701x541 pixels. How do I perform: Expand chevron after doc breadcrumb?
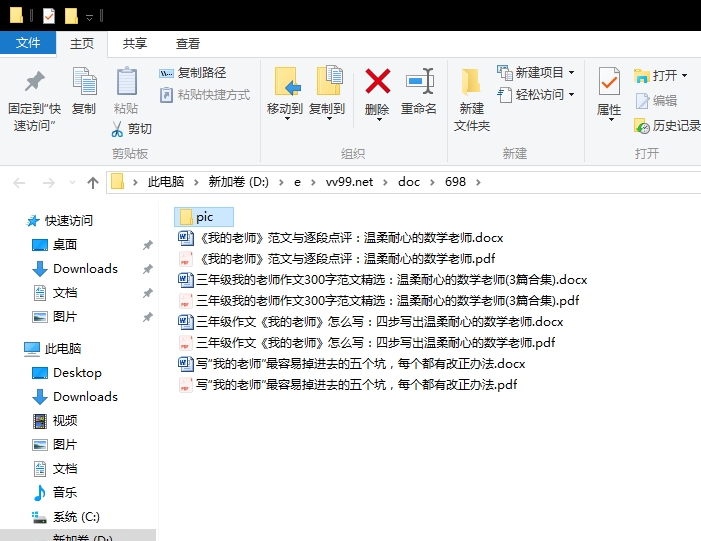coord(432,182)
